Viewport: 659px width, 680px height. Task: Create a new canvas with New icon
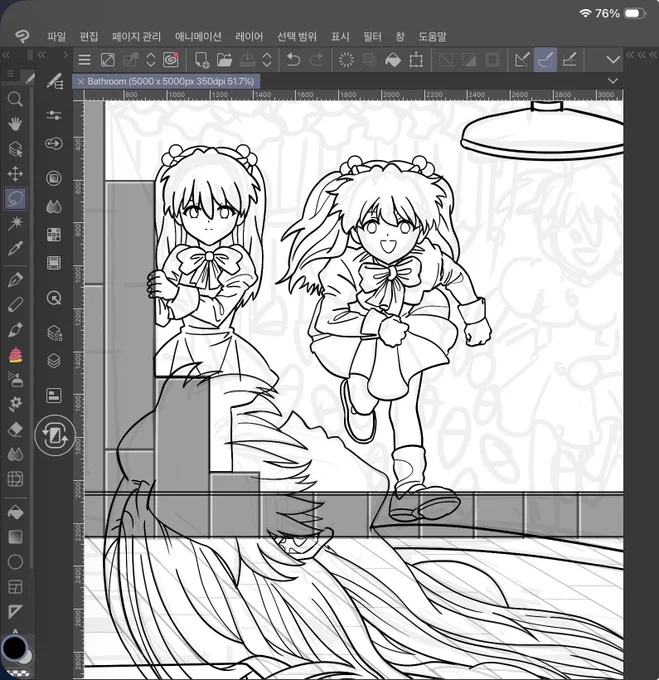pyautogui.click(x=202, y=60)
